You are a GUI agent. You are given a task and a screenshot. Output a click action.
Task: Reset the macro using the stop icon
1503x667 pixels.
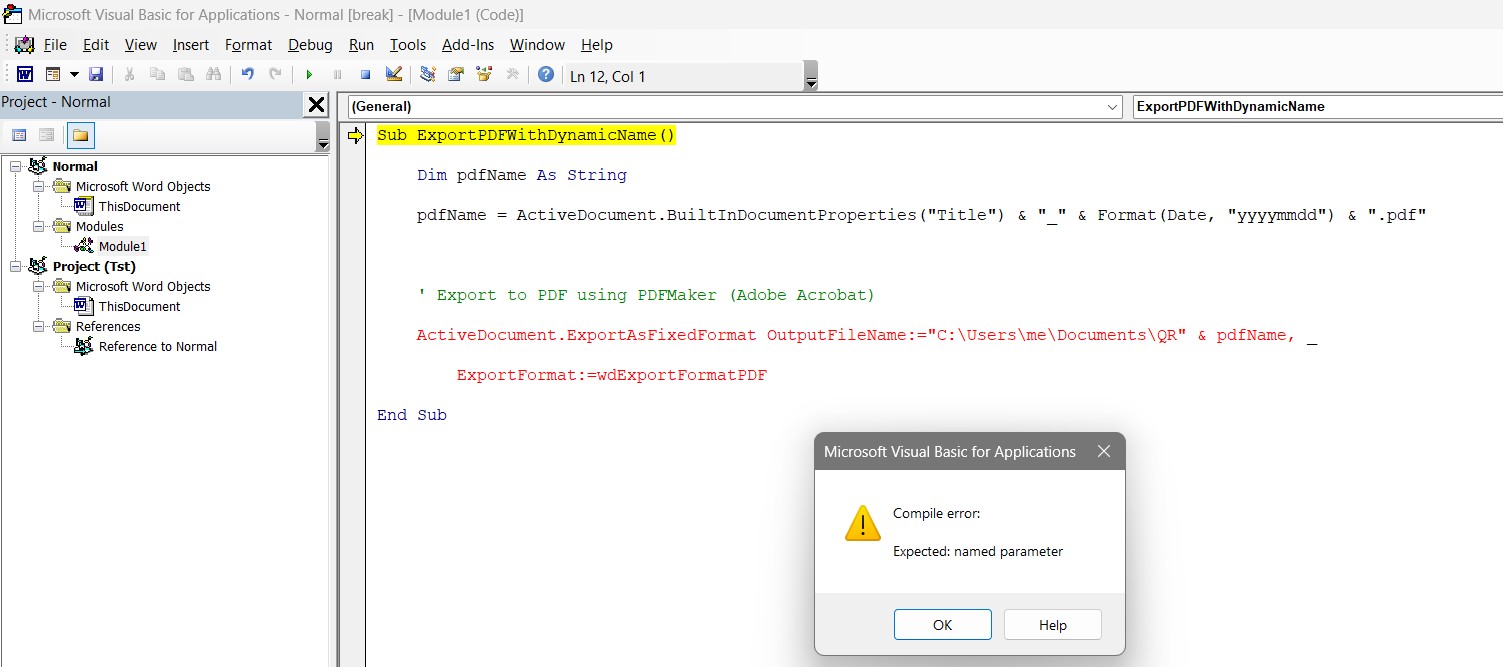[365, 74]
